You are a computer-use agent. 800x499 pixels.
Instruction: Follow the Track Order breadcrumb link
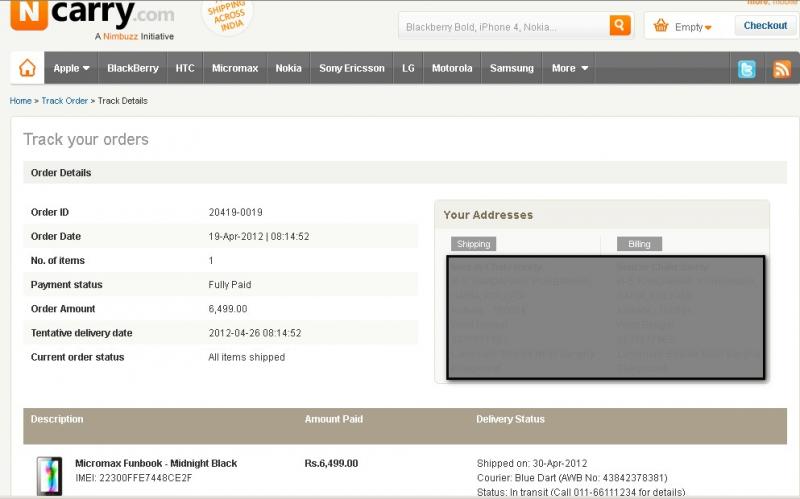[64, 101]
